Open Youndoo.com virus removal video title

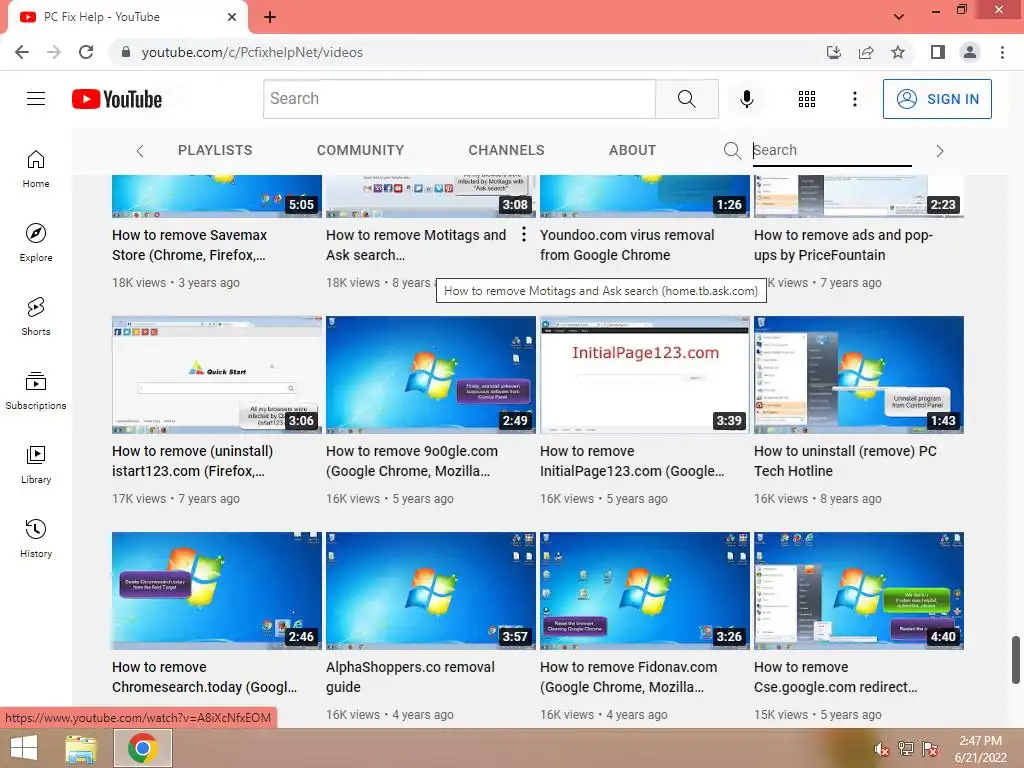(627, 245)
